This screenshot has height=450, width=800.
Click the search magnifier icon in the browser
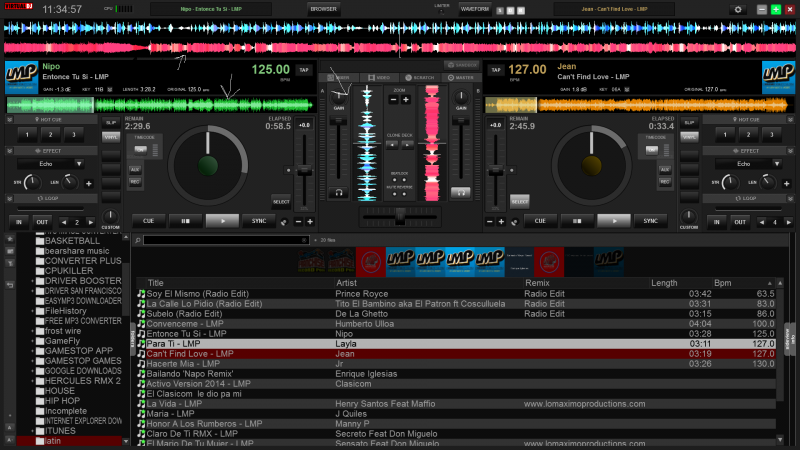coord(137,240)
